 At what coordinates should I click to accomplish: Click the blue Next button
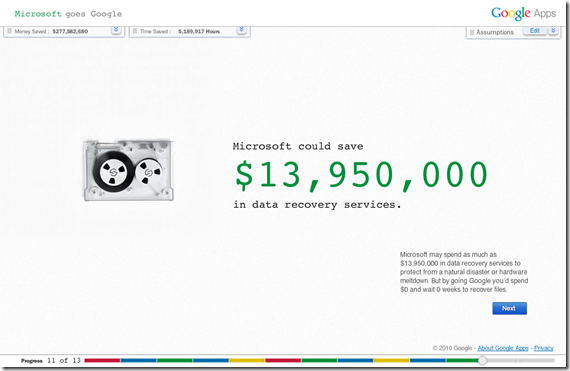pyautogui.click(x=509, y=308)
